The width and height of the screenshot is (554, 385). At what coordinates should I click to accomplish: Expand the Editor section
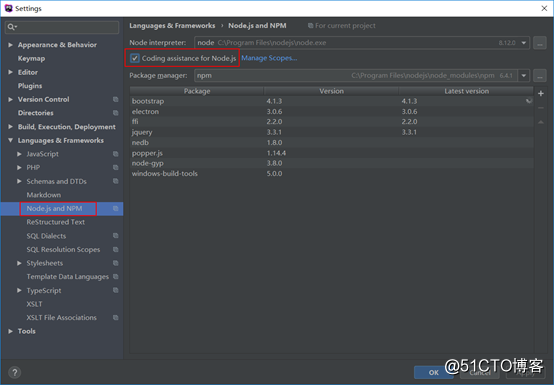pyautogui.click(x=11, y=72)
